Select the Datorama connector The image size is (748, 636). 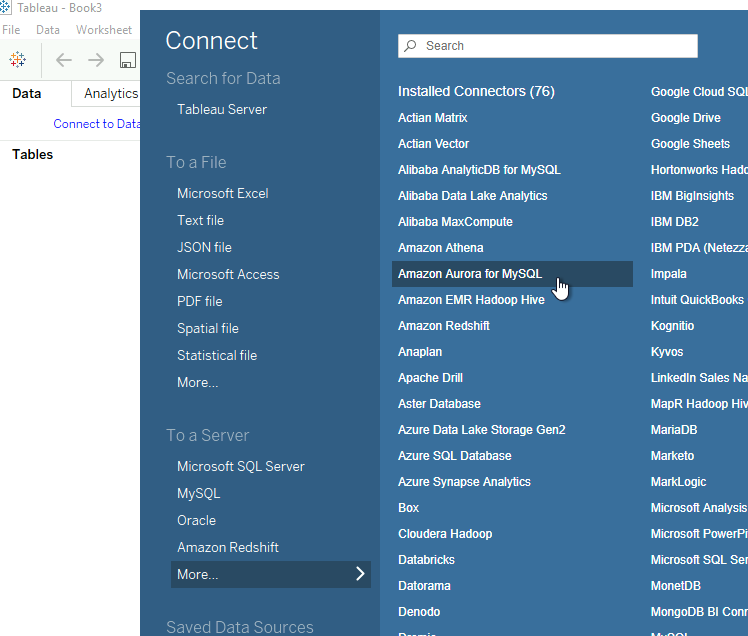(x=425, y=586)
